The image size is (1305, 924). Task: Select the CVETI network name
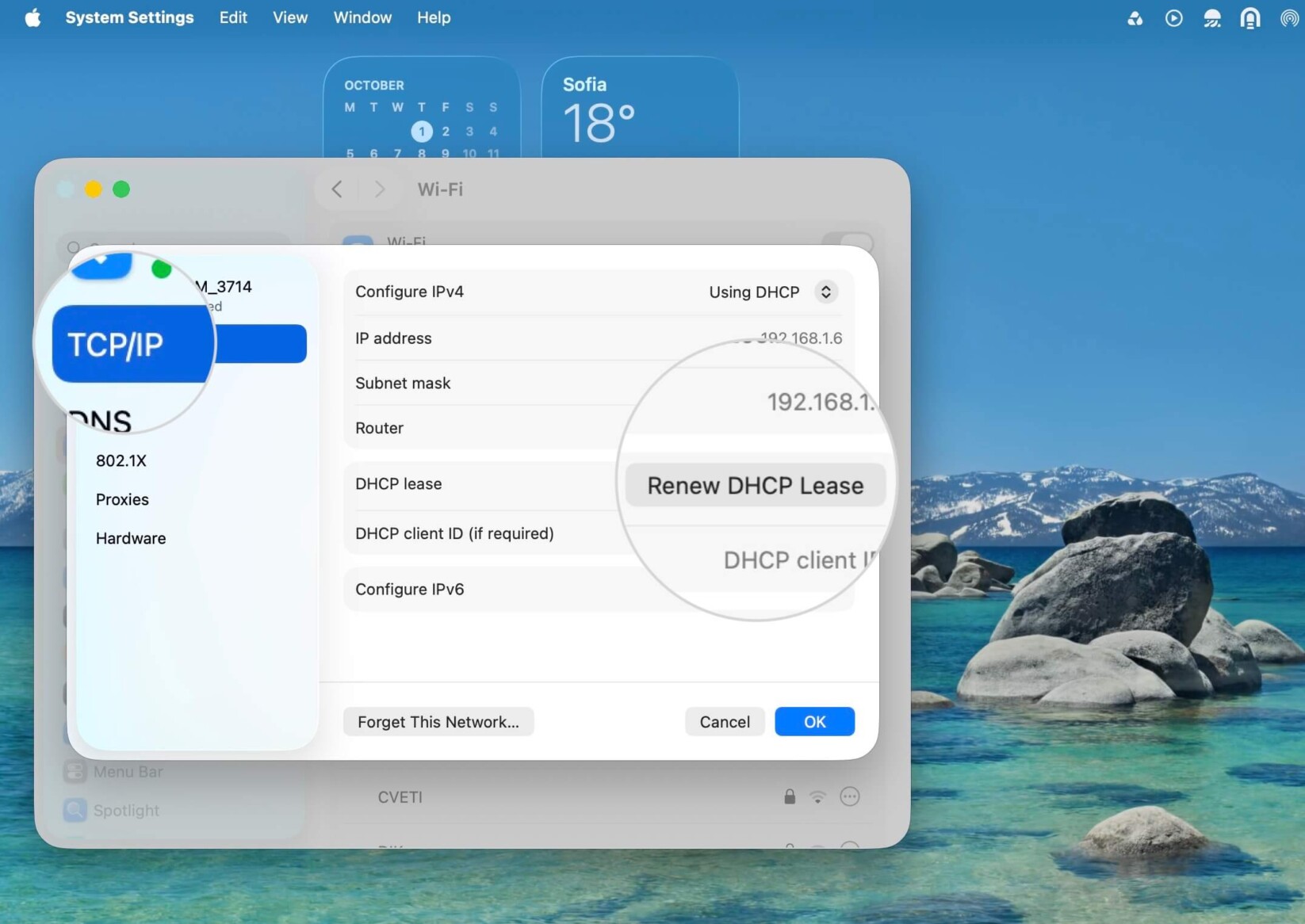400,797
